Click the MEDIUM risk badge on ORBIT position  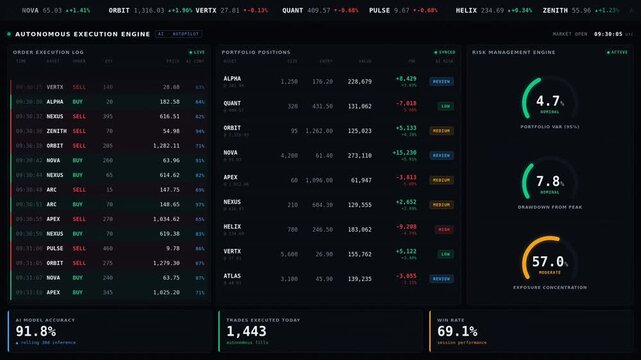click(442, 131)
